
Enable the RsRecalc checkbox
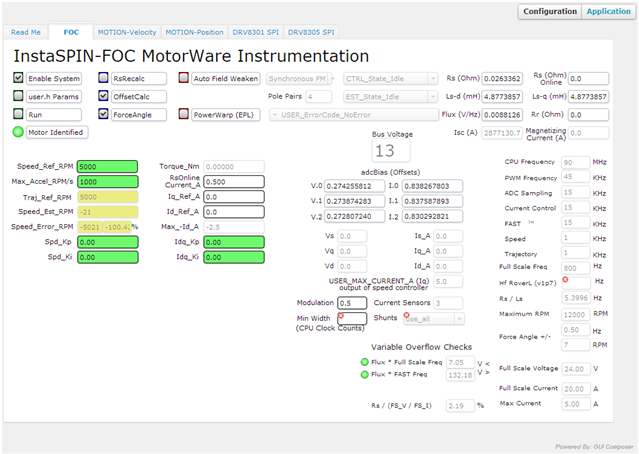103,77
